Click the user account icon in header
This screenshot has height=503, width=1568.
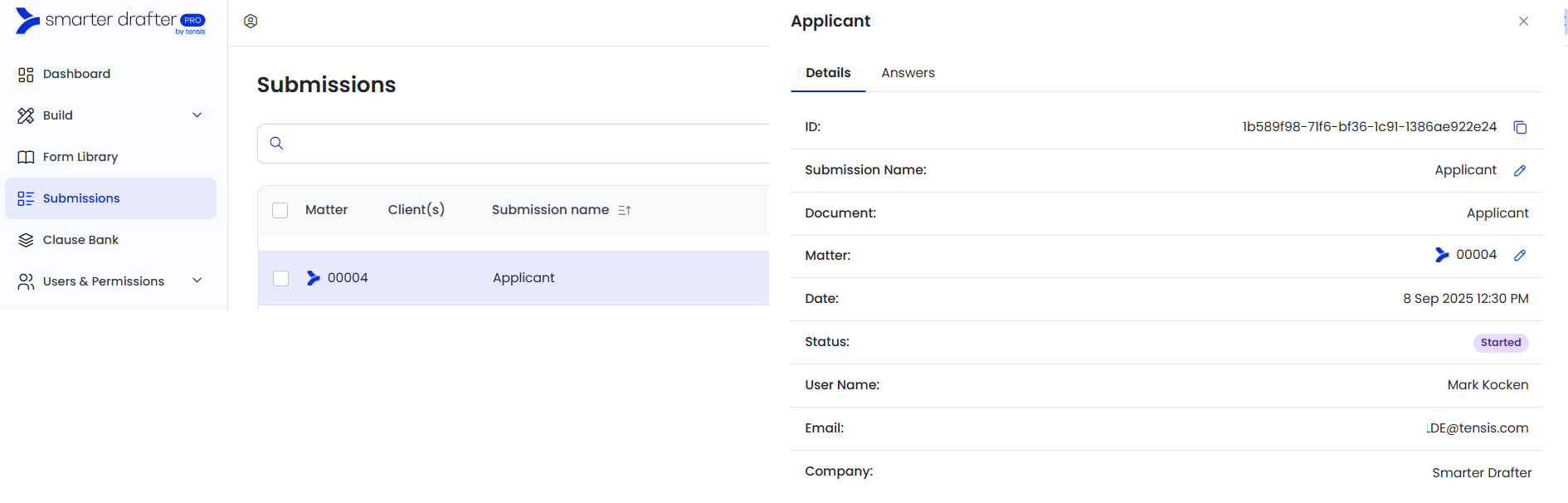tap(251, 21)
